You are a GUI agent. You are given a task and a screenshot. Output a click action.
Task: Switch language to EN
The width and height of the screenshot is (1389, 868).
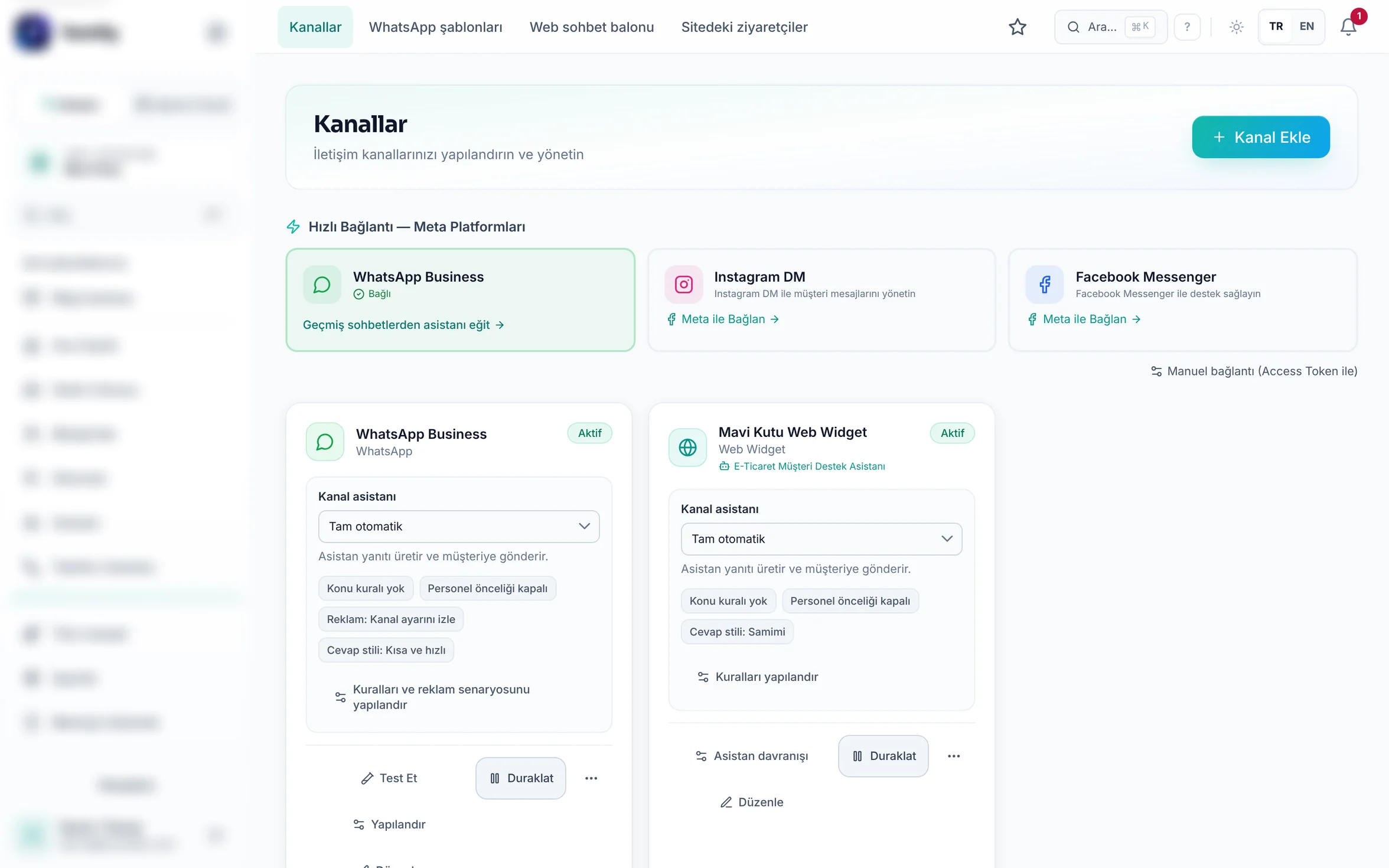[1306, 27]
